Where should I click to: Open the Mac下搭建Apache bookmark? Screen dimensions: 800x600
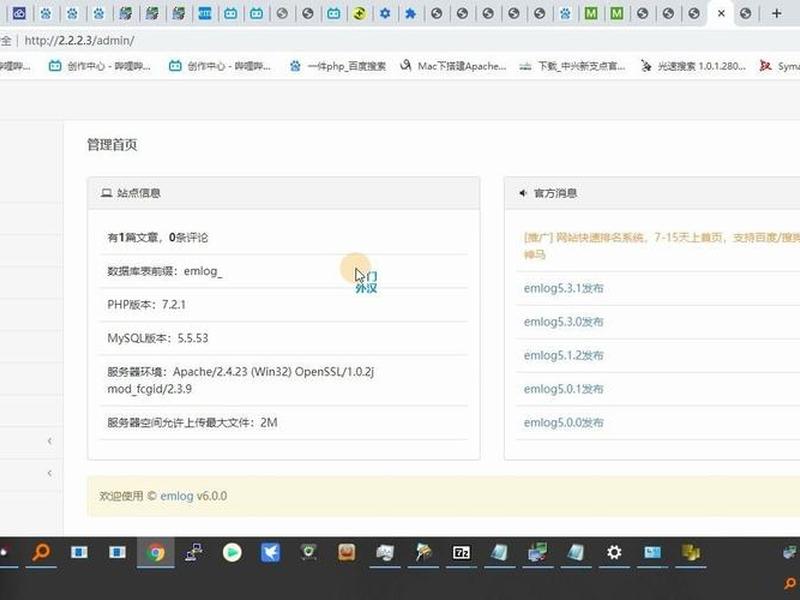(453, 66)
